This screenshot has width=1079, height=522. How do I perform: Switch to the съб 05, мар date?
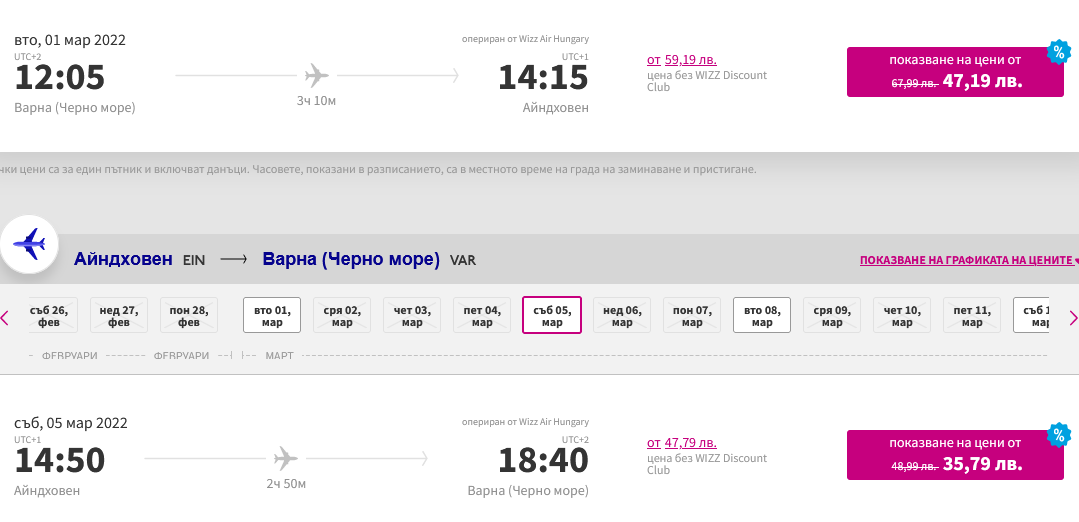[x=552, y=316]
